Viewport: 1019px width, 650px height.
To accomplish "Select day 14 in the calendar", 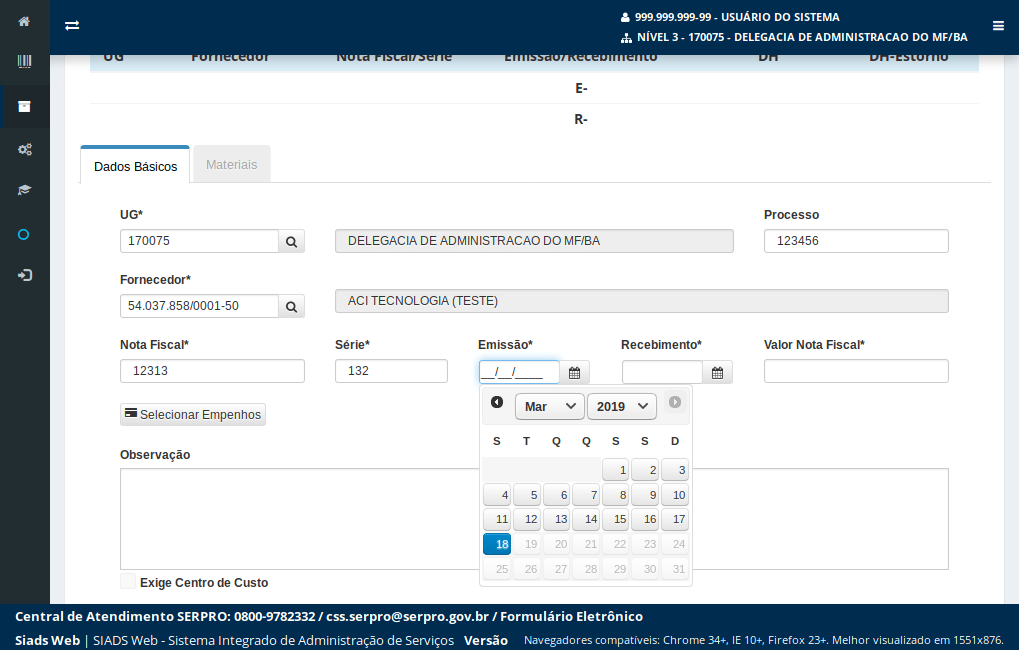I will [x=586, y=519].
